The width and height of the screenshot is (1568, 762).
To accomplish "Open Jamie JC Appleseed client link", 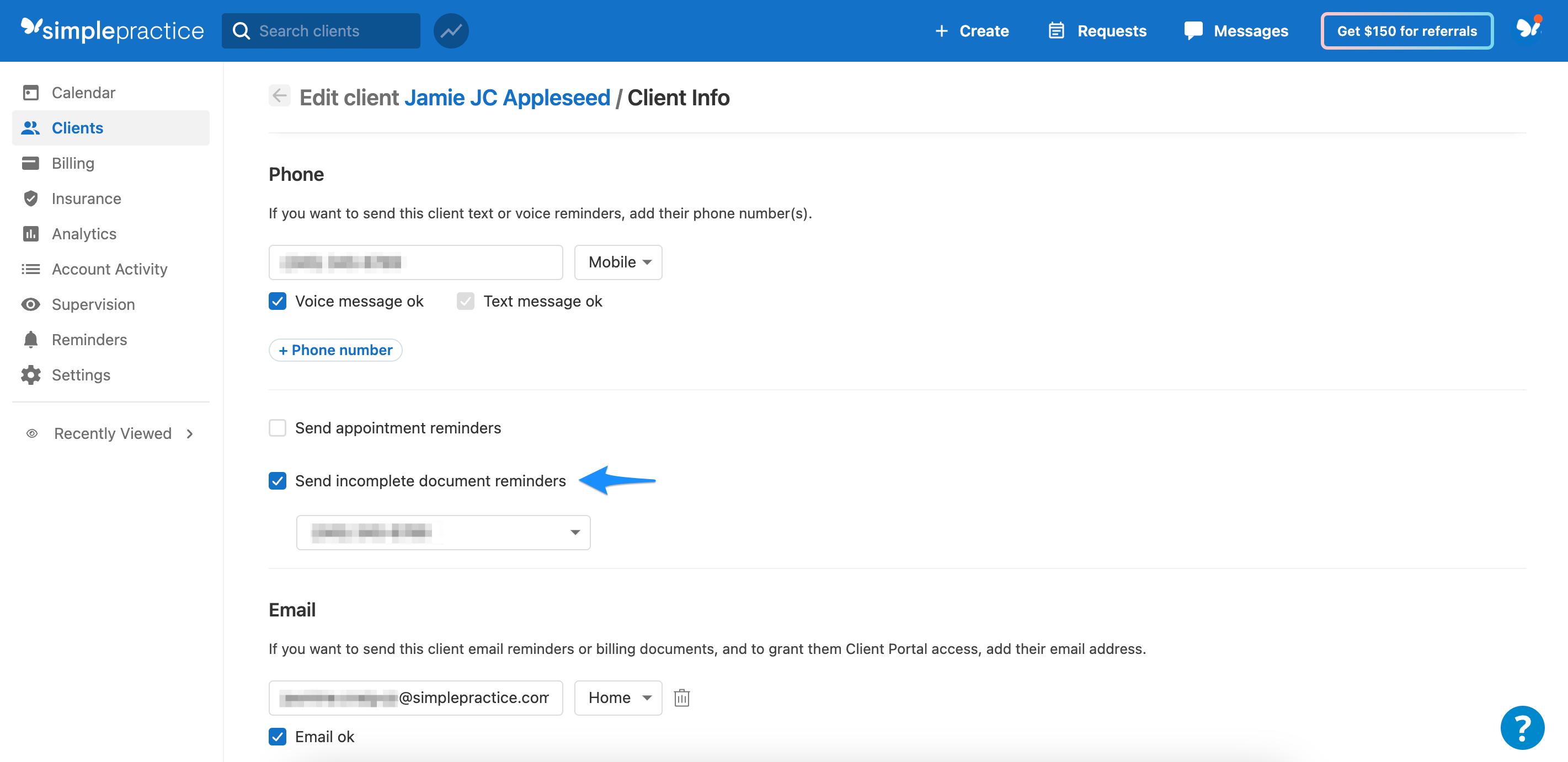I will [x=506, y=97].
